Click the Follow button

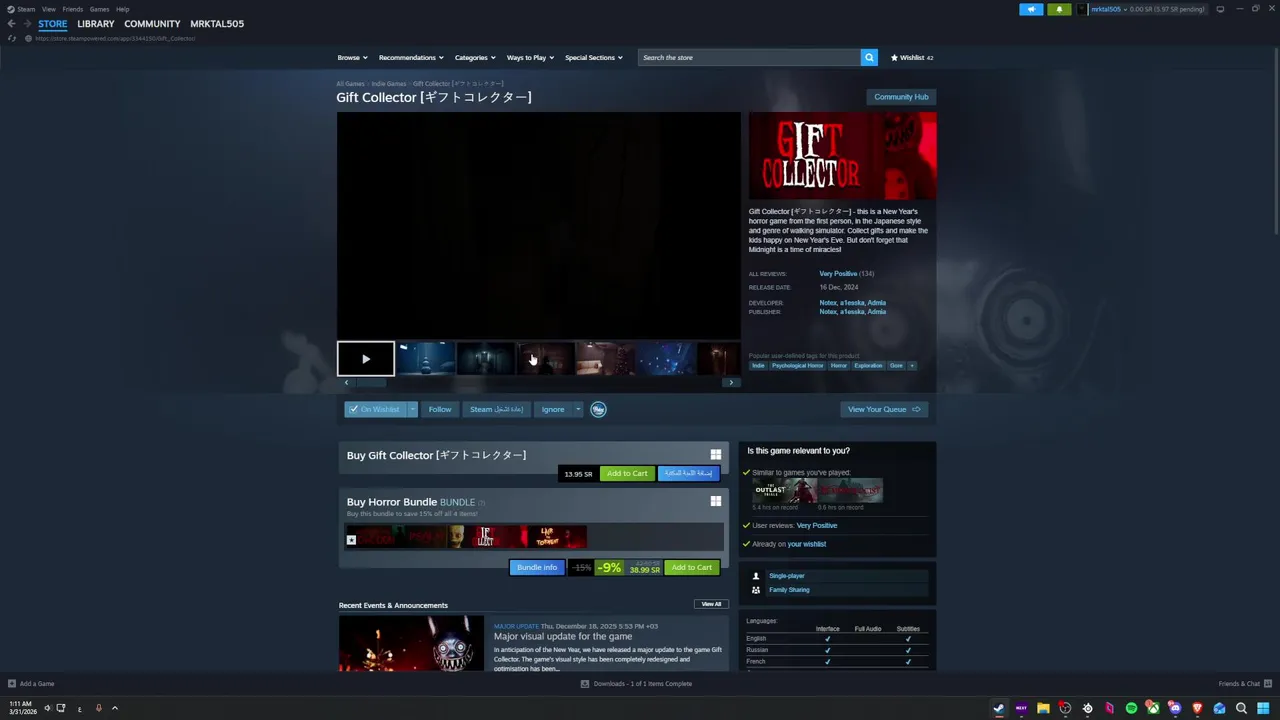pyautogui.click(x=440, y=409)
